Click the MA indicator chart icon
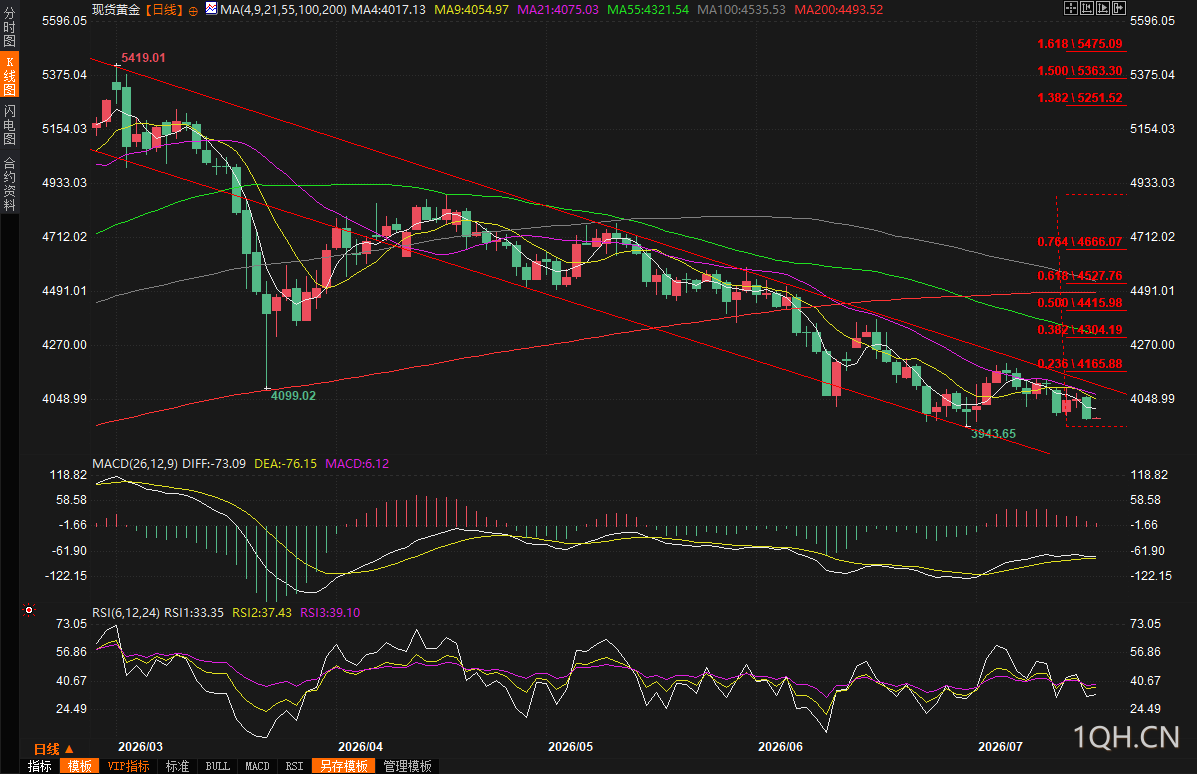 [211, 9]
